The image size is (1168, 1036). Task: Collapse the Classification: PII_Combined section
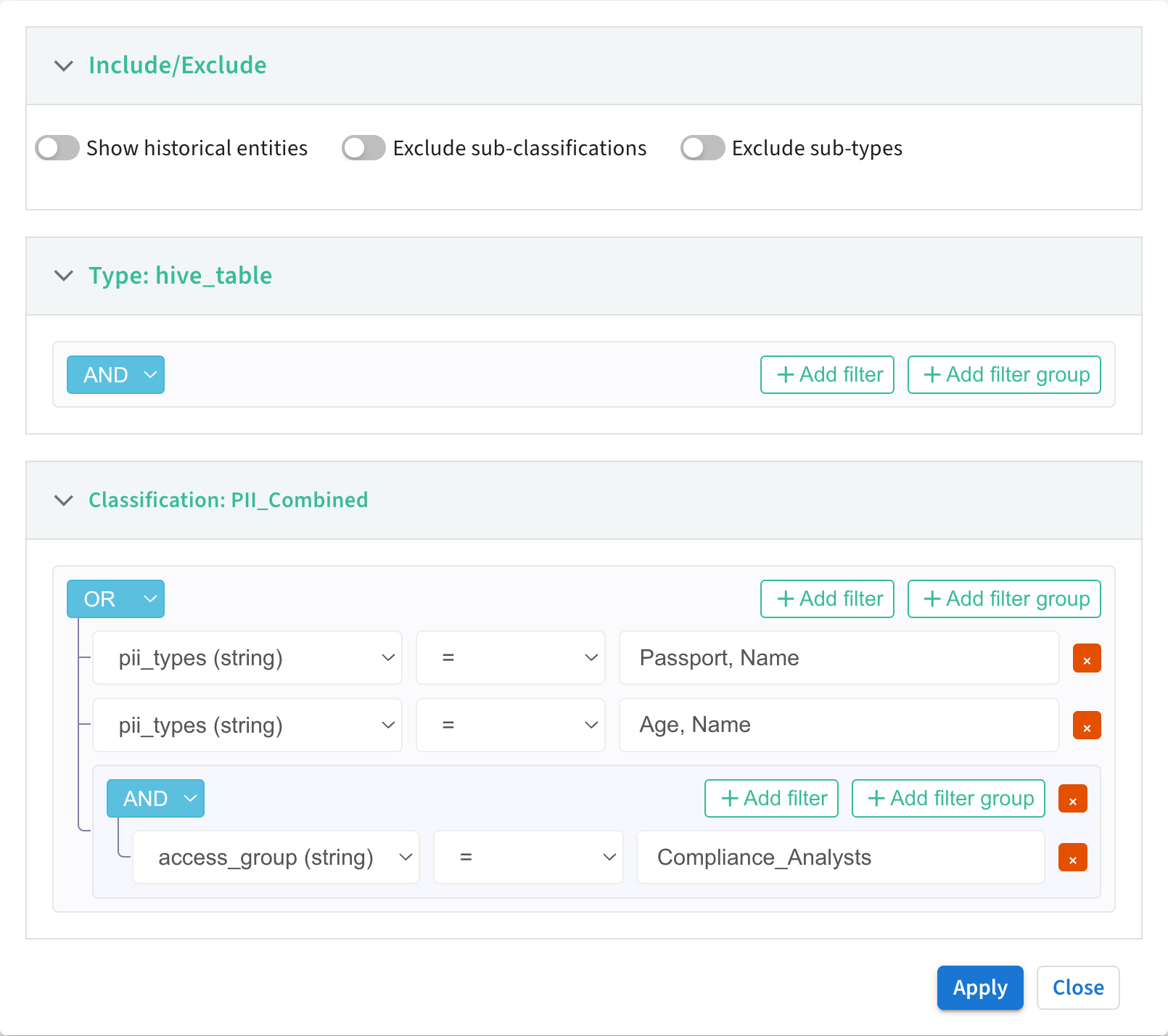pos(64,501)
